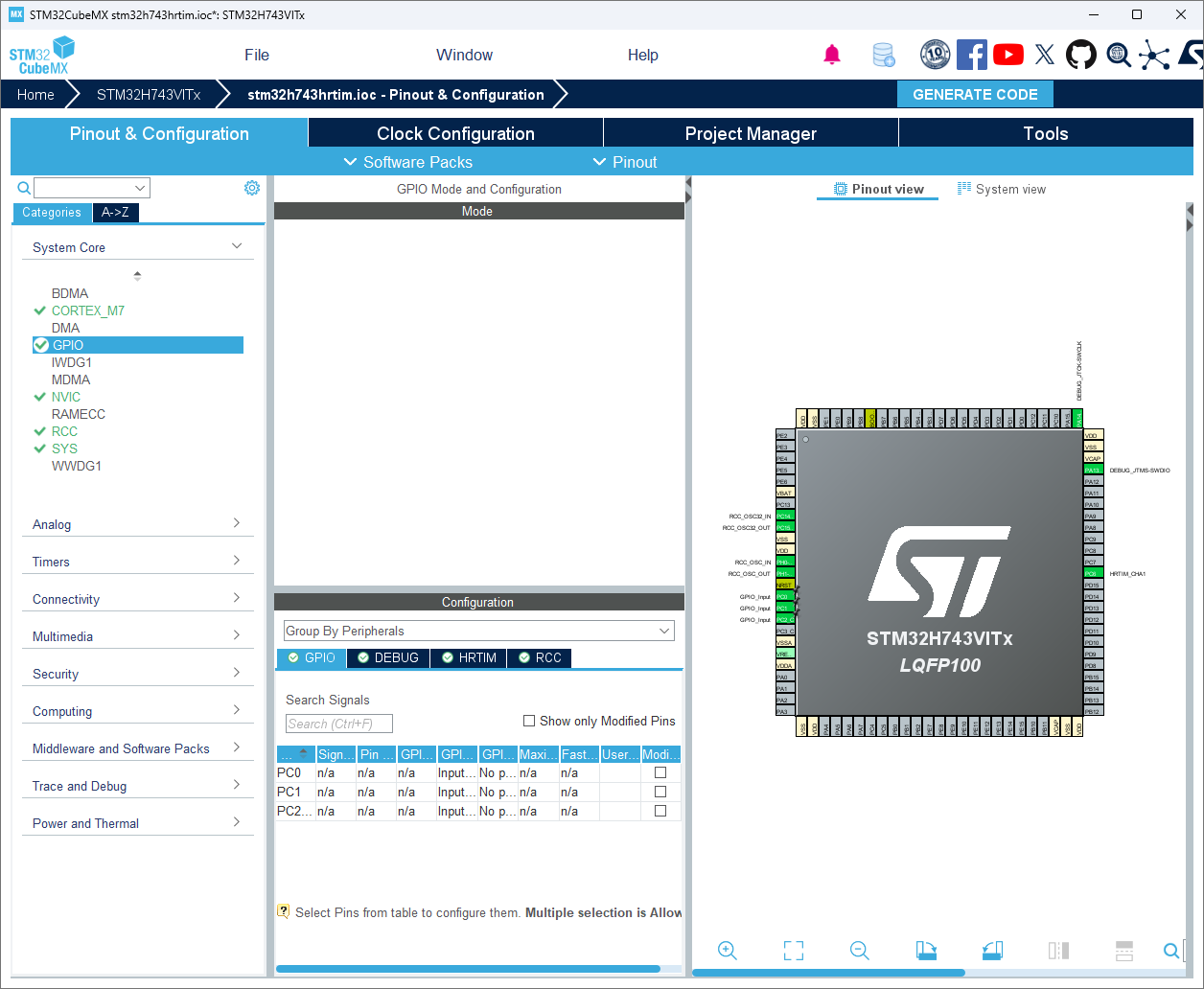The image size is (1204, 989).
Task: Switch to the Clock Configuration tab
Action: tap(454, 133)
